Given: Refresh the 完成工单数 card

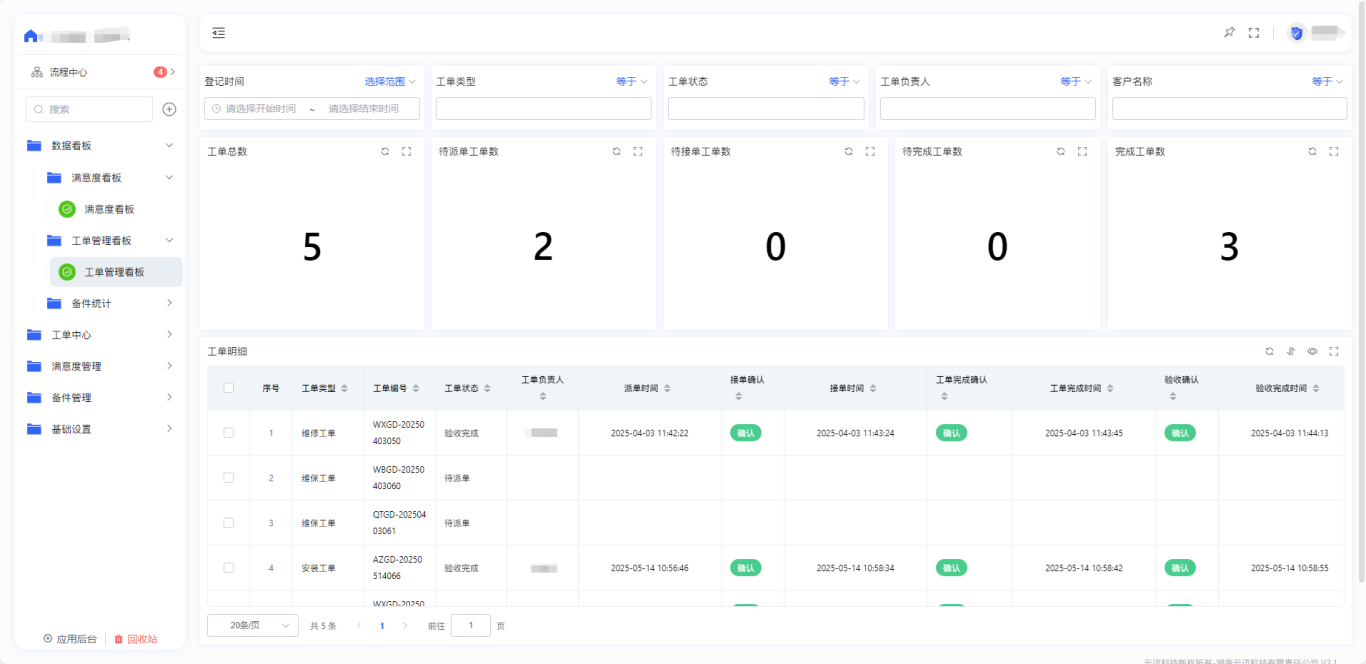Looking at the screenshot, I should (x=1312, y=151).
